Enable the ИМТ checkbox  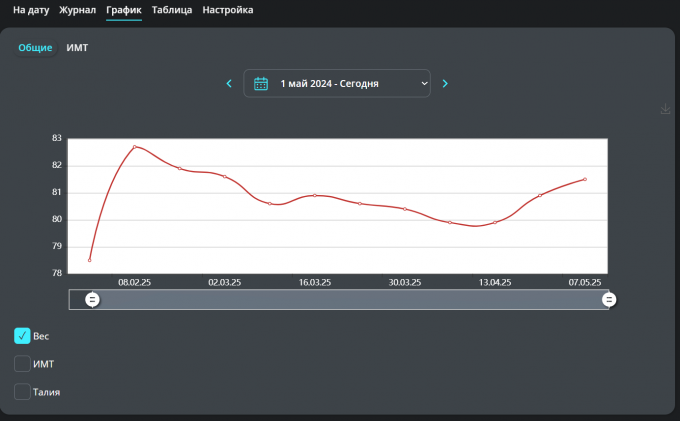22,364
